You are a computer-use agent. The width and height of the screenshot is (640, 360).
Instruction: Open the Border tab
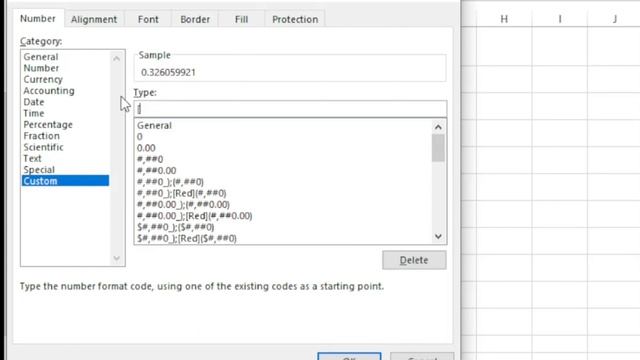pos(195,19)
